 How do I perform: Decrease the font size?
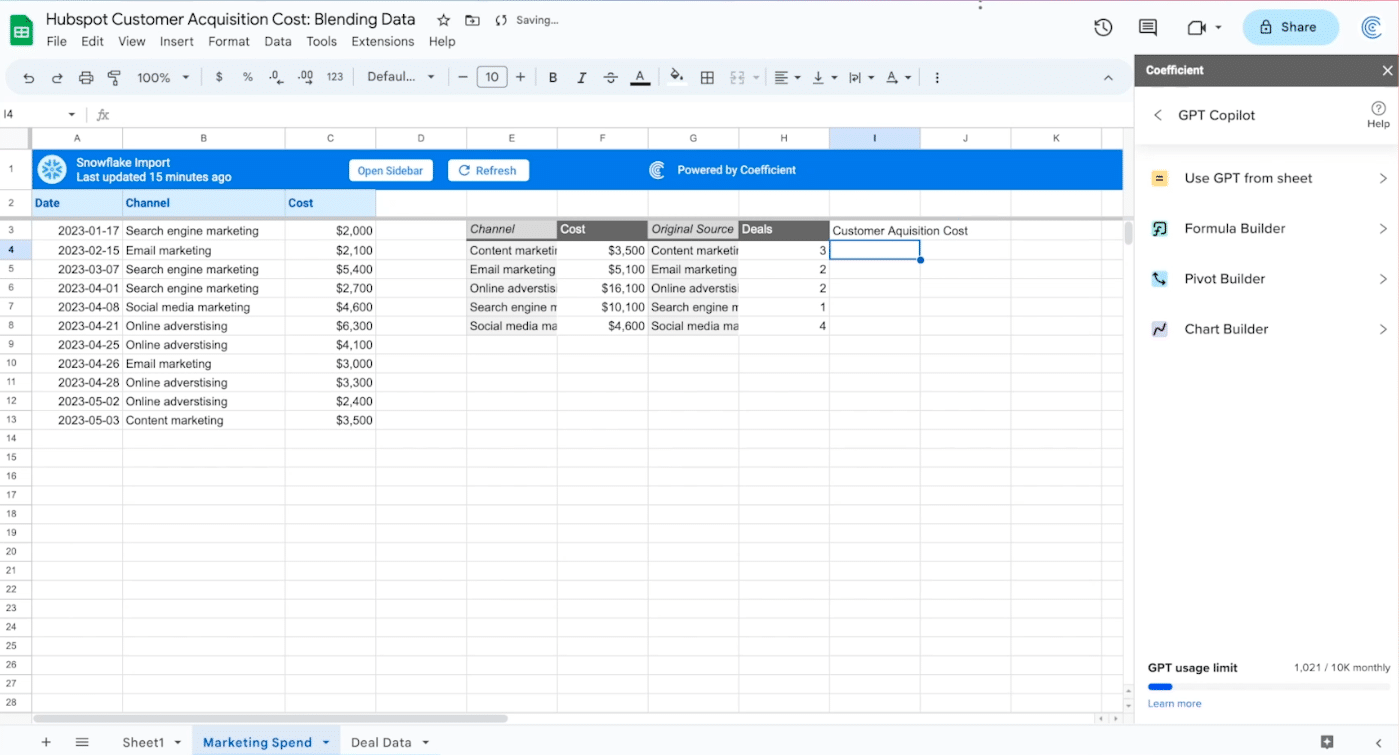pyautogui.click(x=462, y=77)
